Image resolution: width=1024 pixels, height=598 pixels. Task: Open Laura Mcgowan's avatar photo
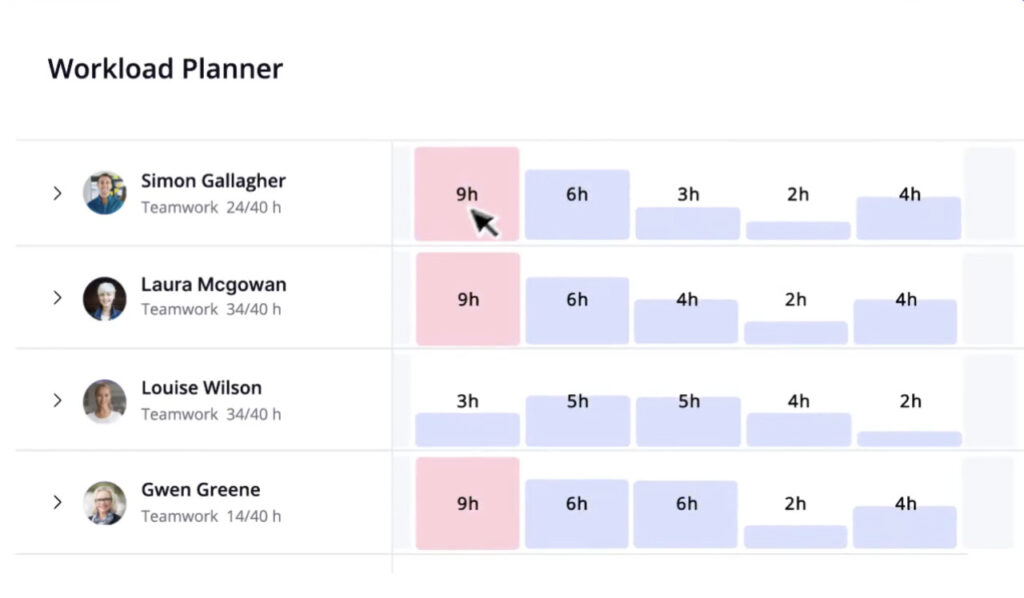(x=104, y=298)
